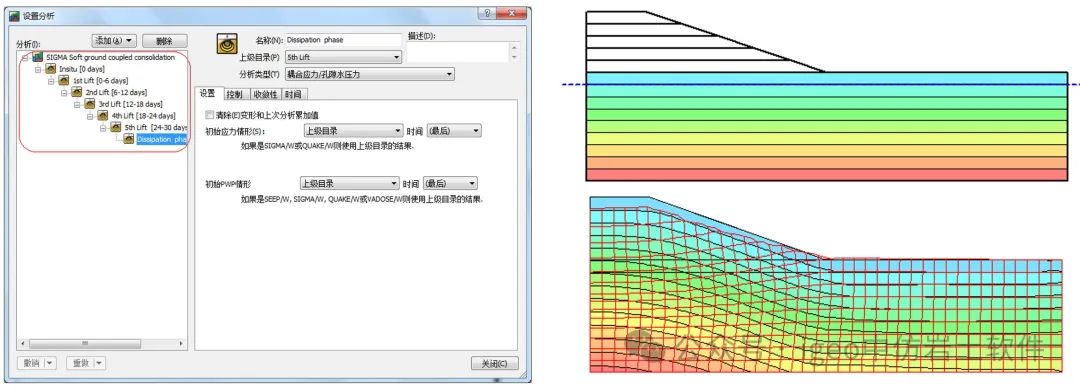1080x392 pixels.
Task: Click the large analysis type icon beside 名称
Action: pyautogui.click(x=227, y=44)
